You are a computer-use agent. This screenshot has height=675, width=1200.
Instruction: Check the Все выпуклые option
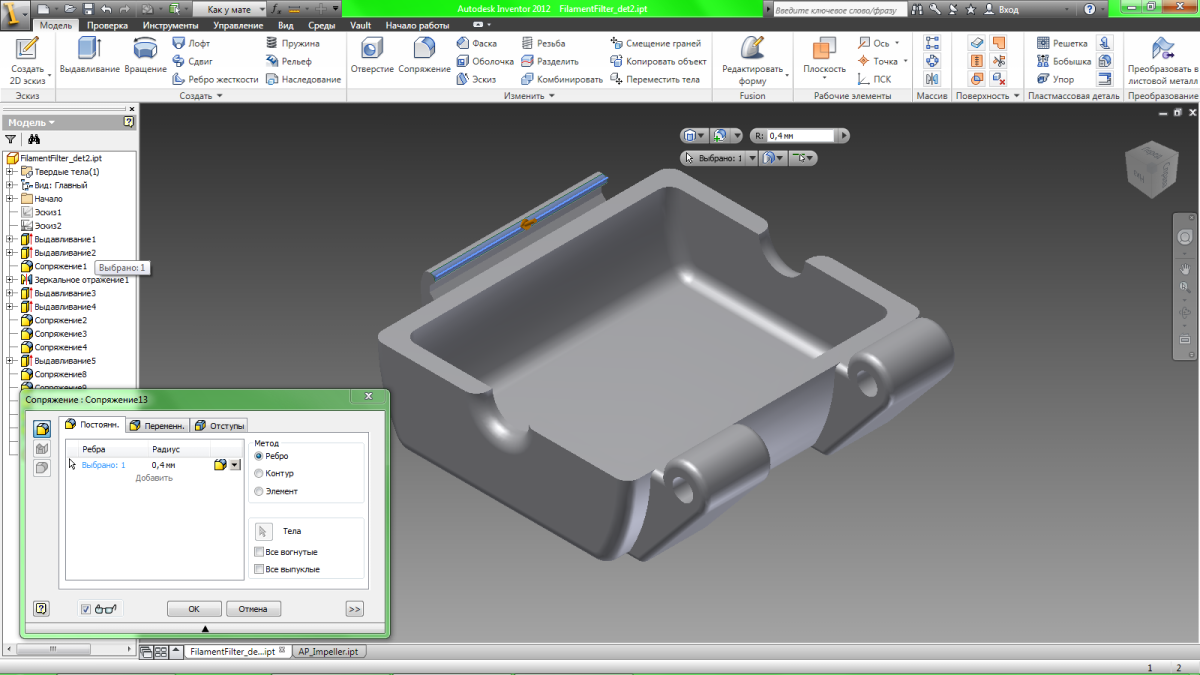(x=260, y=569)
